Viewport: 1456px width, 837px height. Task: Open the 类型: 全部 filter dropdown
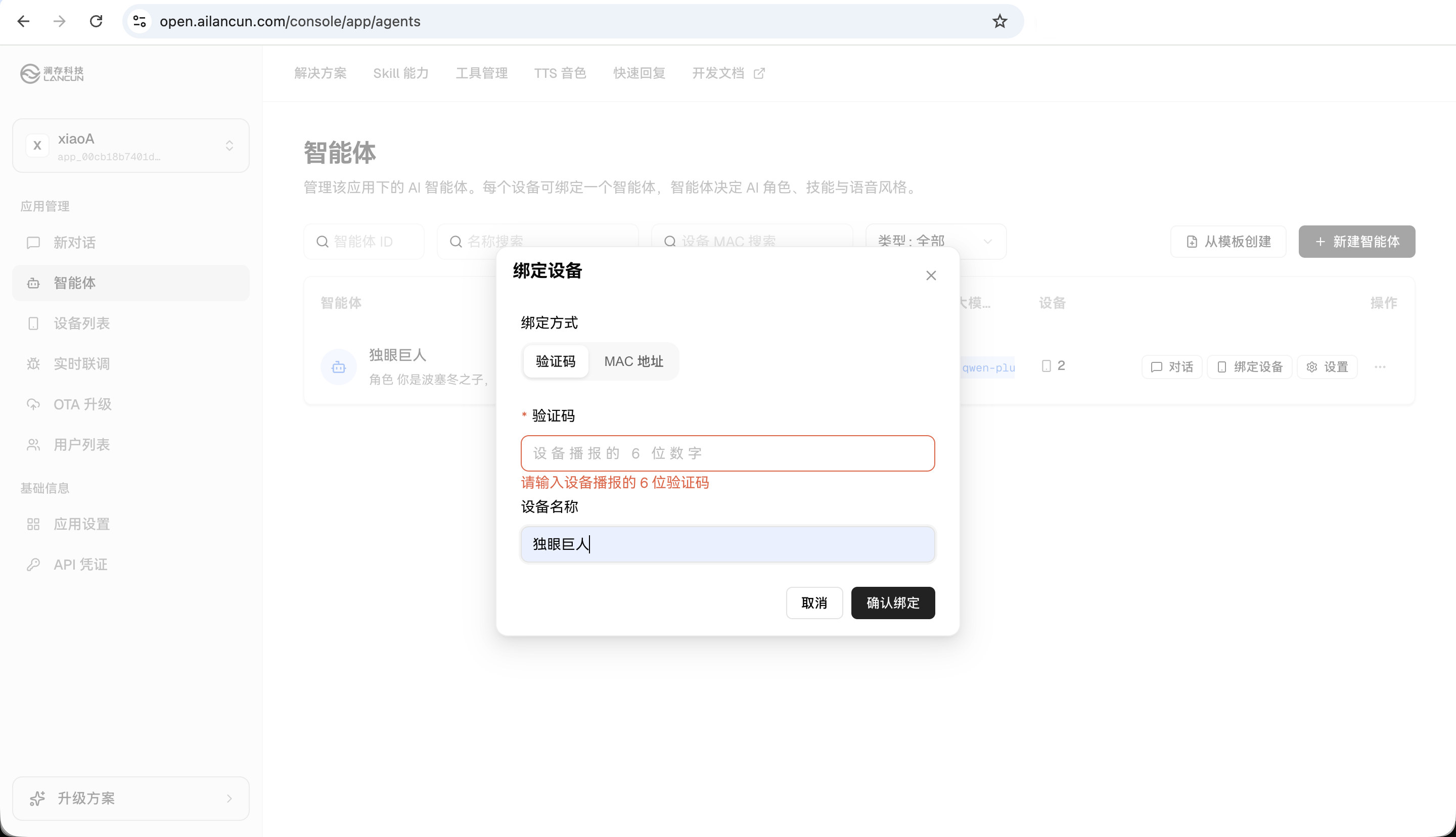(936, 242)
